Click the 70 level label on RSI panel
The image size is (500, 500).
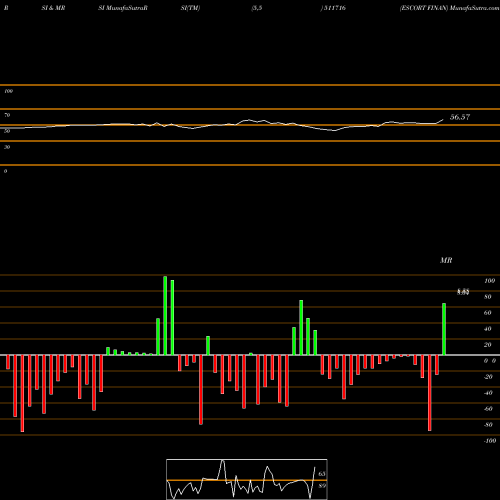(7, 115)
